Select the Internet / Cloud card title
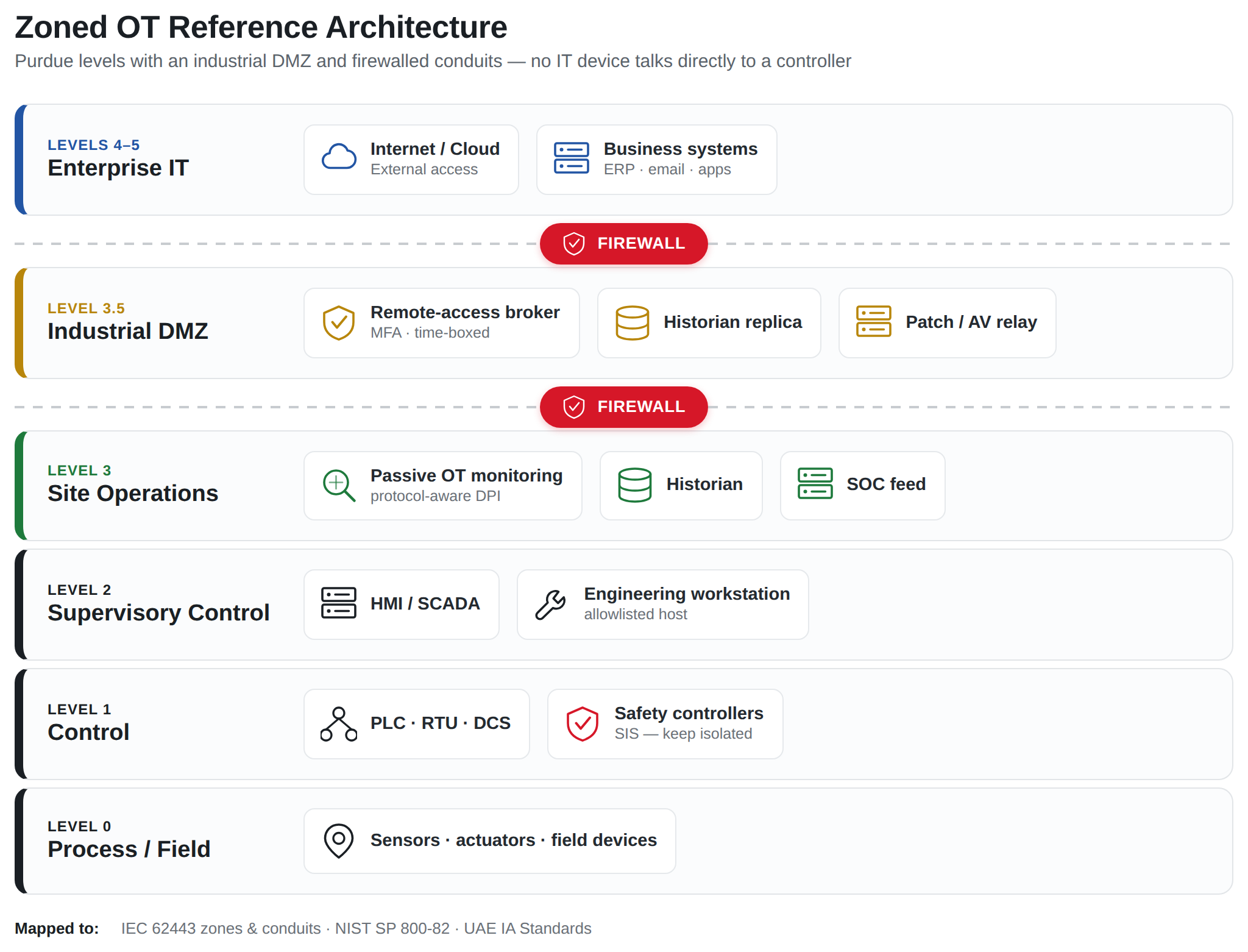This screenshot has height=952, width=1248. click(x=435, y=149)
